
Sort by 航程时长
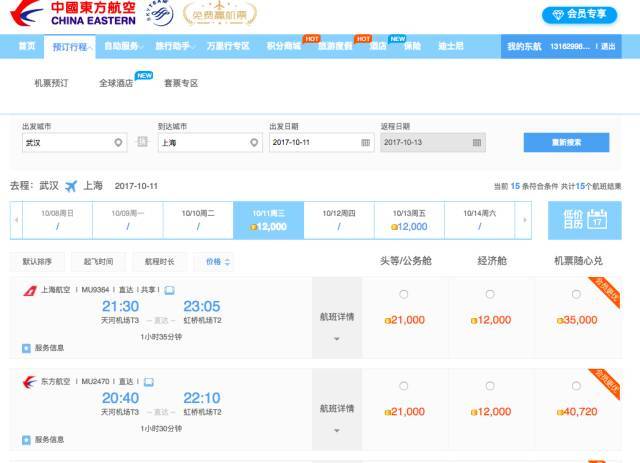coord(160,262)
